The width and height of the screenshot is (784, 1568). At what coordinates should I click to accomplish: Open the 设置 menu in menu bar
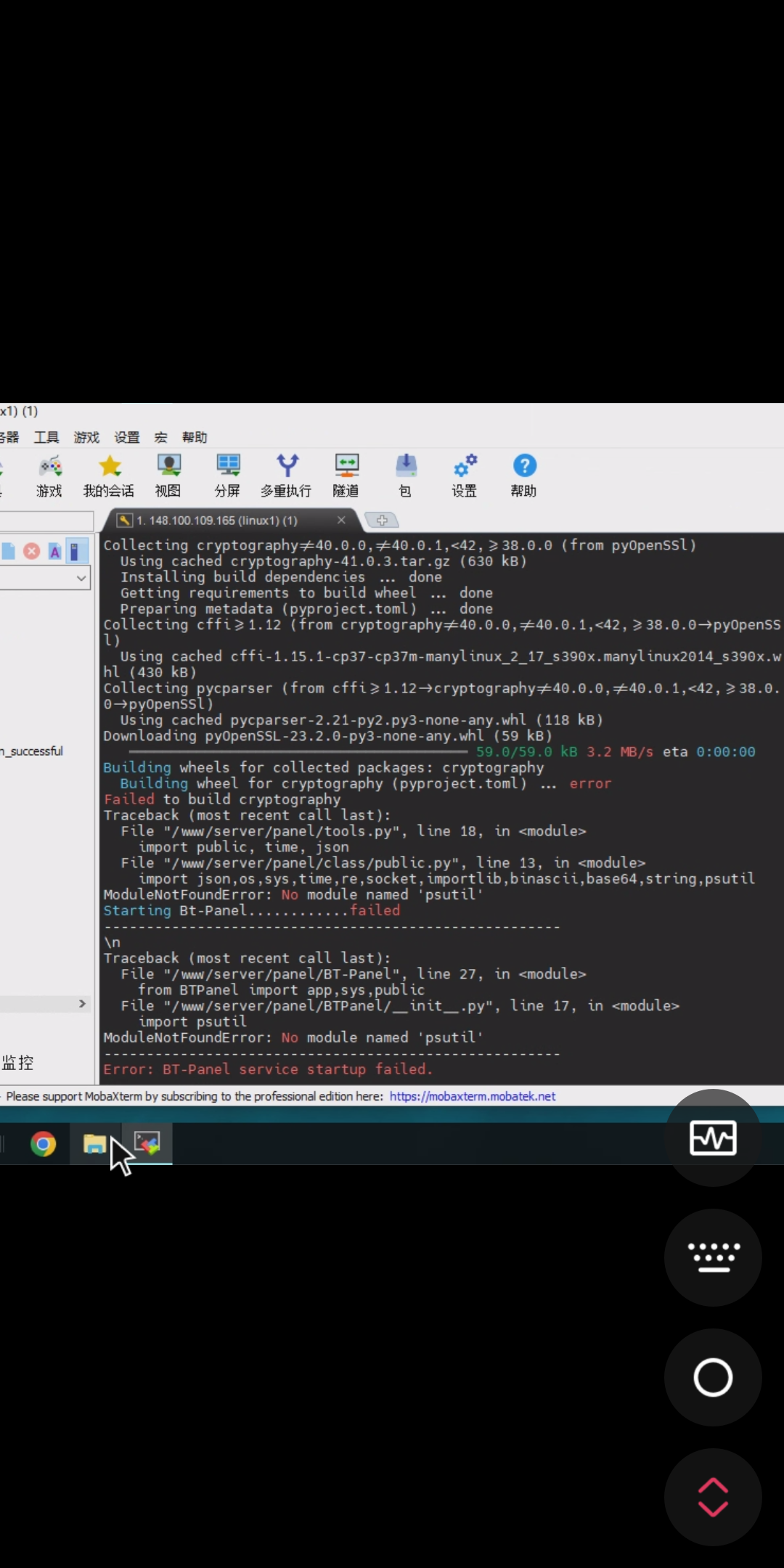pos(127,437)
